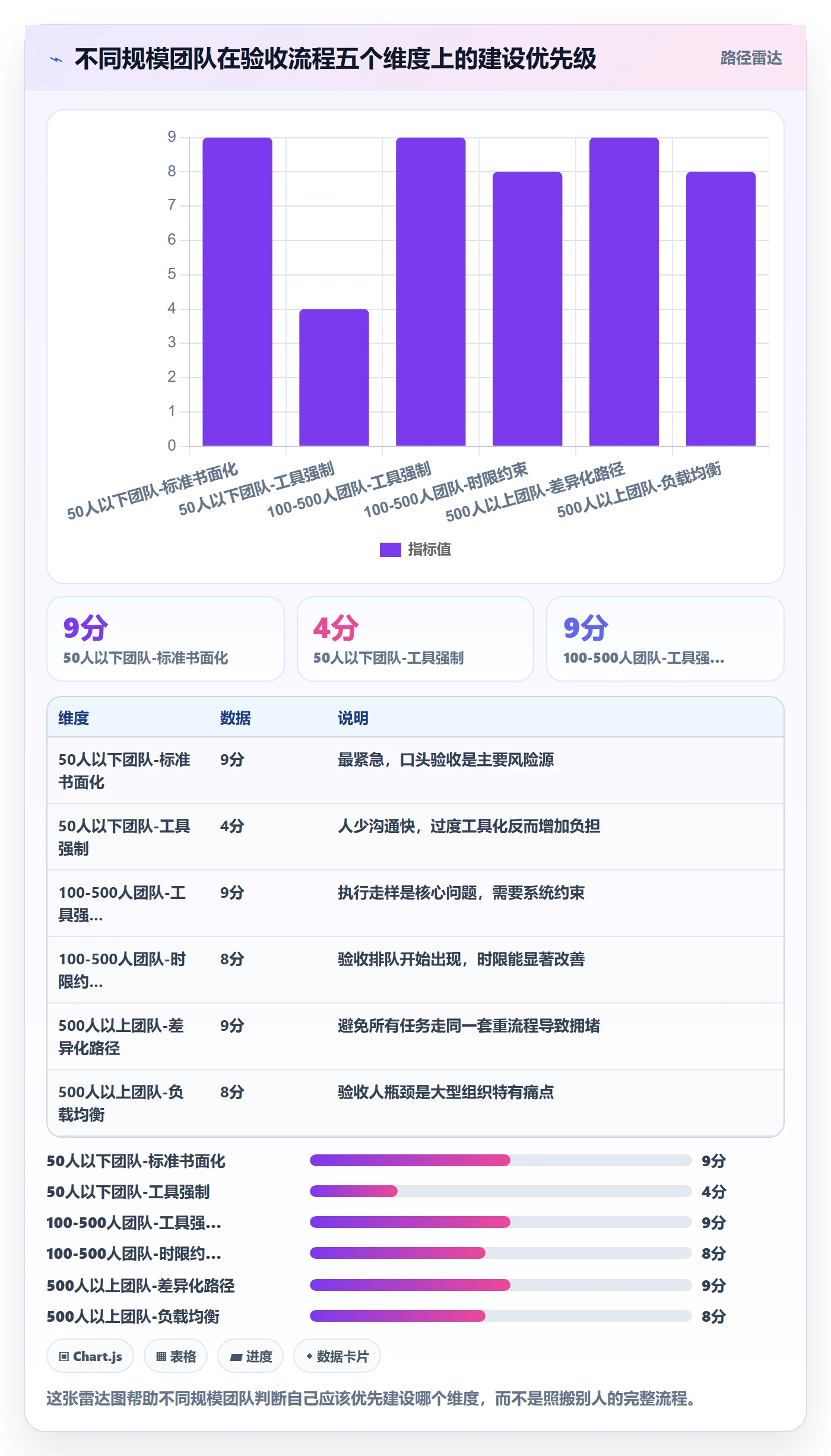831x1456 pixels.
Task: Select the footer sentence starting with 这张雷达图帮助
Action: tap(371, 1398)
